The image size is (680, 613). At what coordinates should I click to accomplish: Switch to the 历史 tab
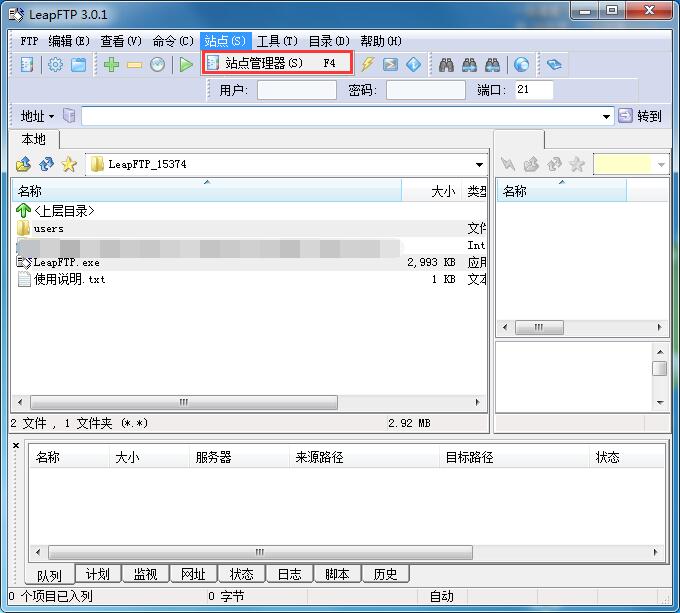(385, 574)
